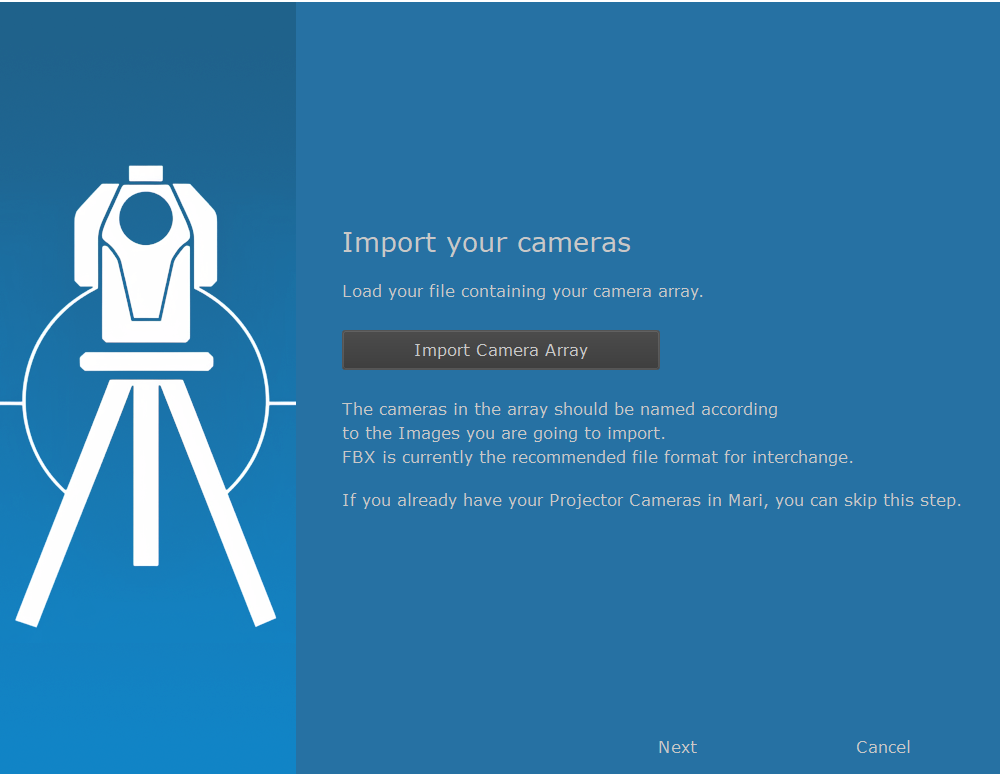Click the "Import your cameras" heading
The image size is (1000, 774).
pyautogui.click(x=486, y=243)
